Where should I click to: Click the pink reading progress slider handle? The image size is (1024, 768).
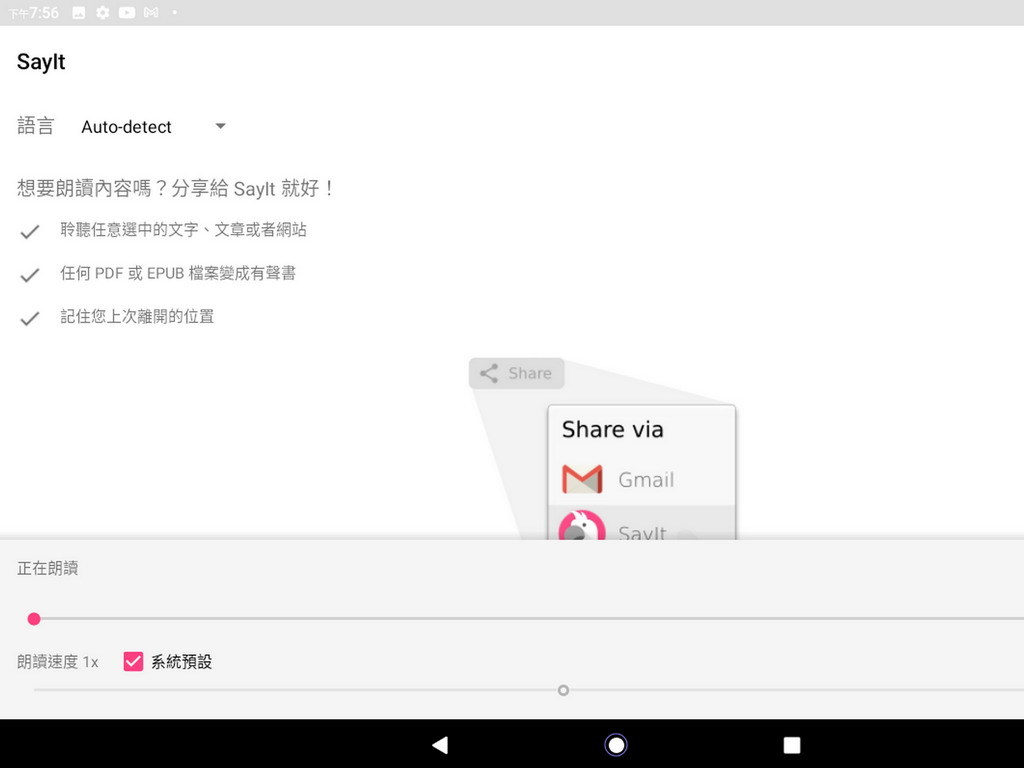34,618
